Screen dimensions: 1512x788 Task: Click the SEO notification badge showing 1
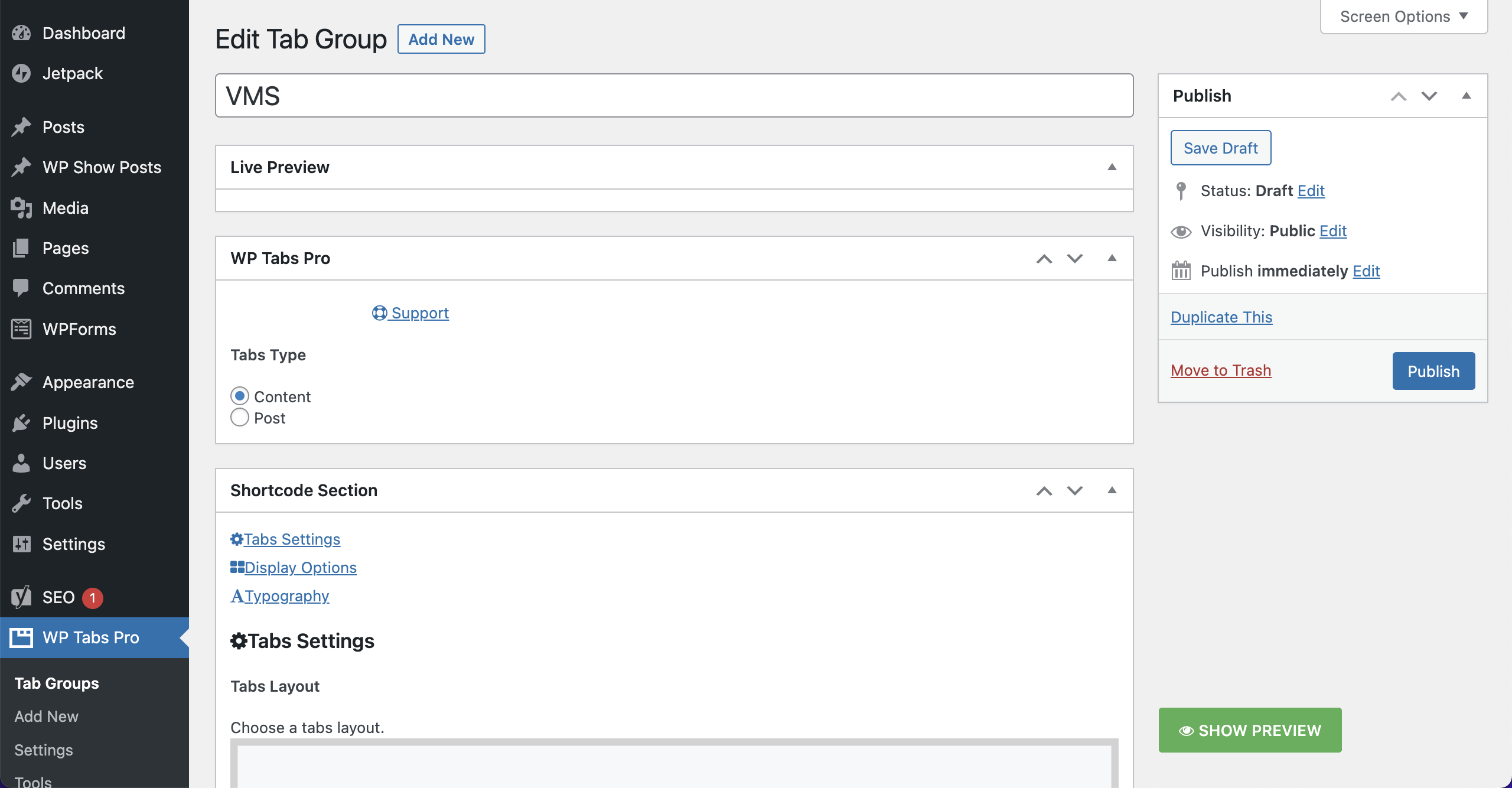click(92, 598)
